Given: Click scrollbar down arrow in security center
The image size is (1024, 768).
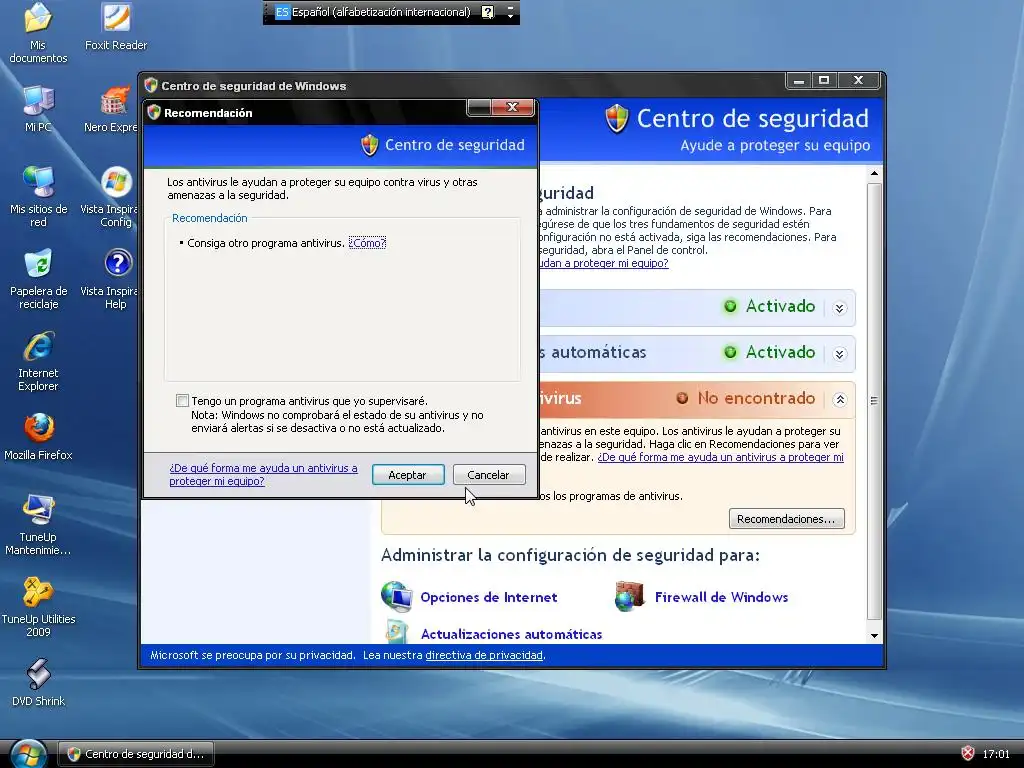Looking at the screenshot, I should coord(874,635).
